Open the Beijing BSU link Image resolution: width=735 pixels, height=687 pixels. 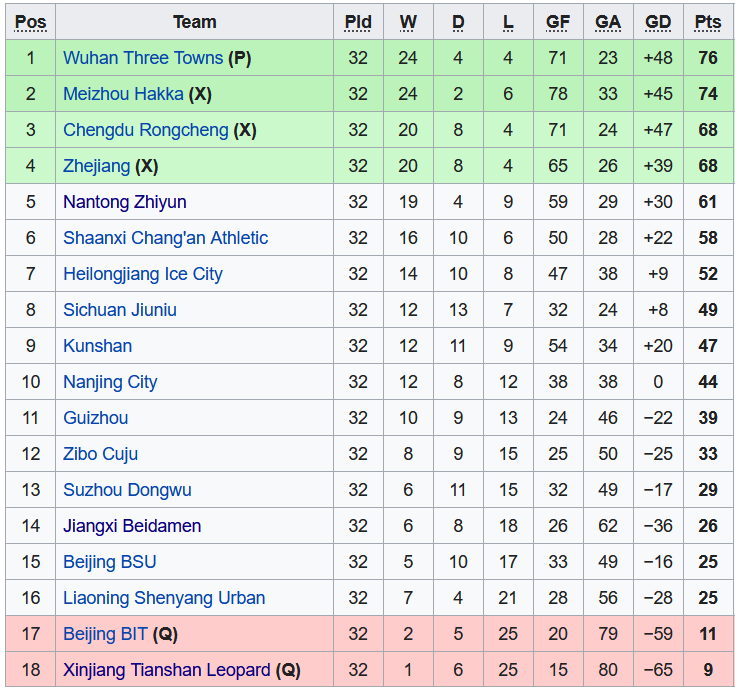coord(109,562)
